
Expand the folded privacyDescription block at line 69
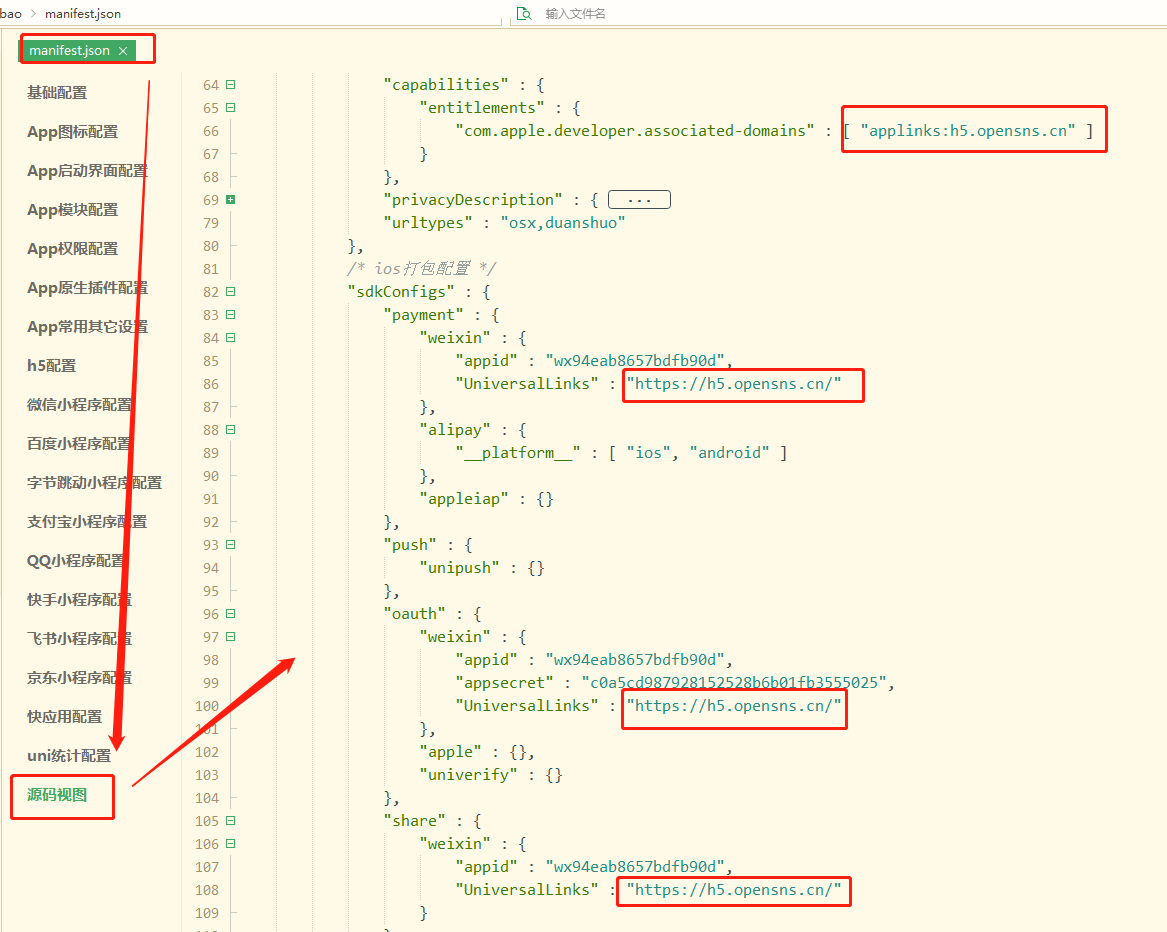(231, 200)
